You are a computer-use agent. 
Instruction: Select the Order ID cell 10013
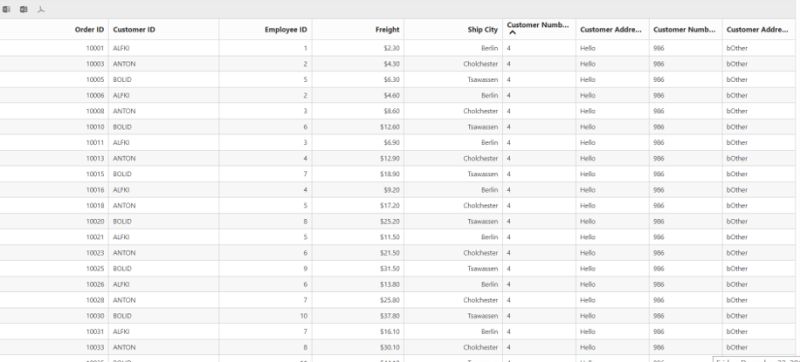point(94,159)
